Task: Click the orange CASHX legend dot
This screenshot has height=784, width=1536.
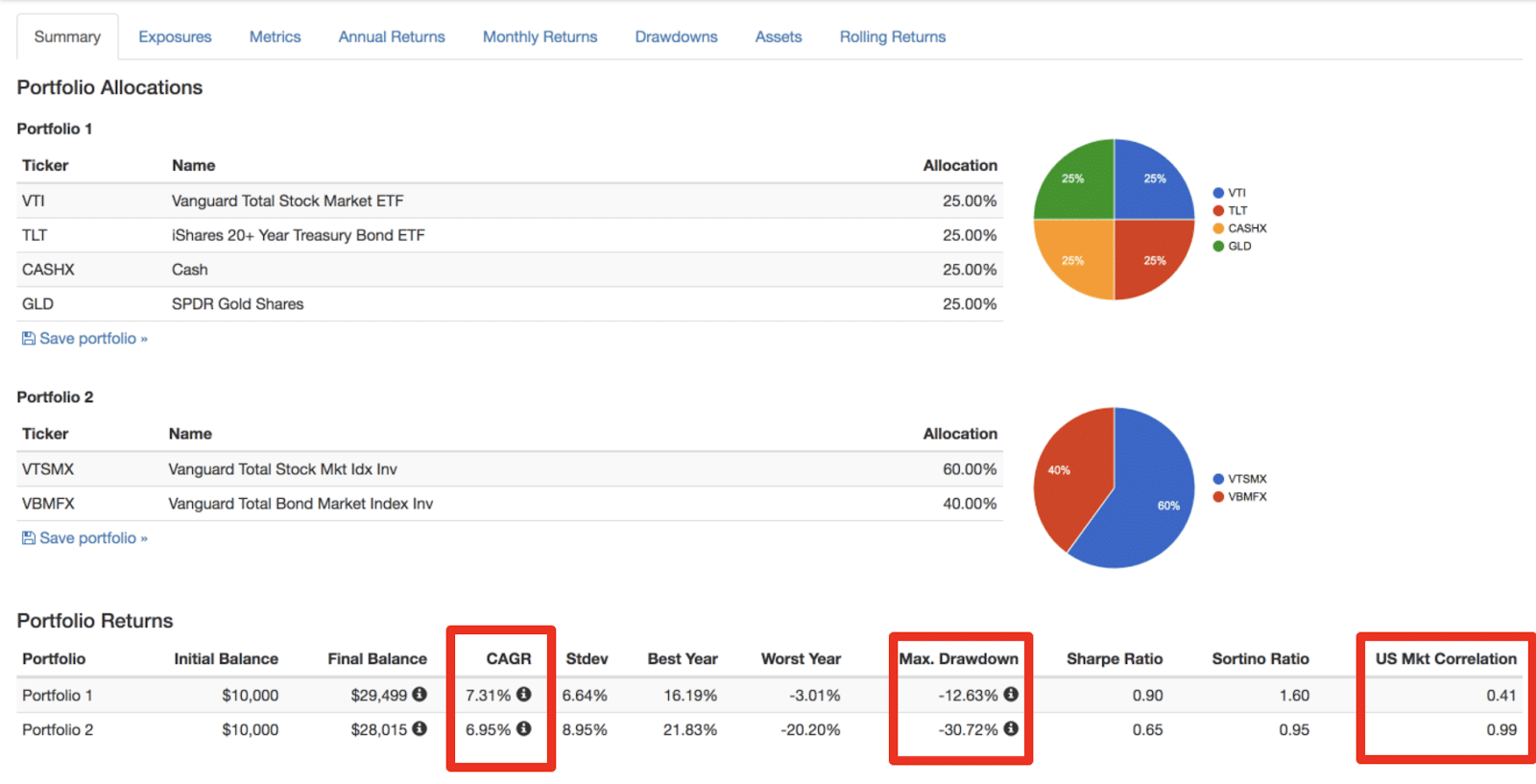Action: tap(1218, 228)
